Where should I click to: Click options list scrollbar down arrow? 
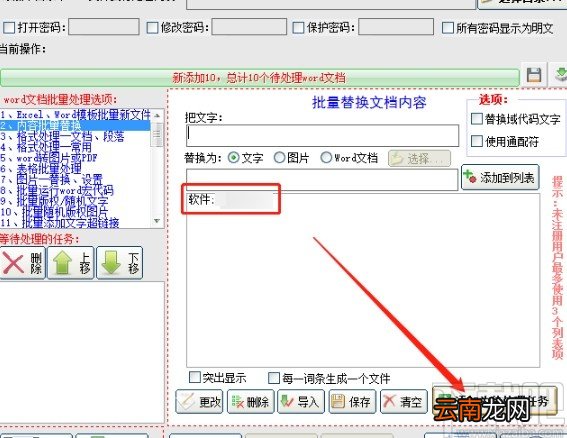157,221
